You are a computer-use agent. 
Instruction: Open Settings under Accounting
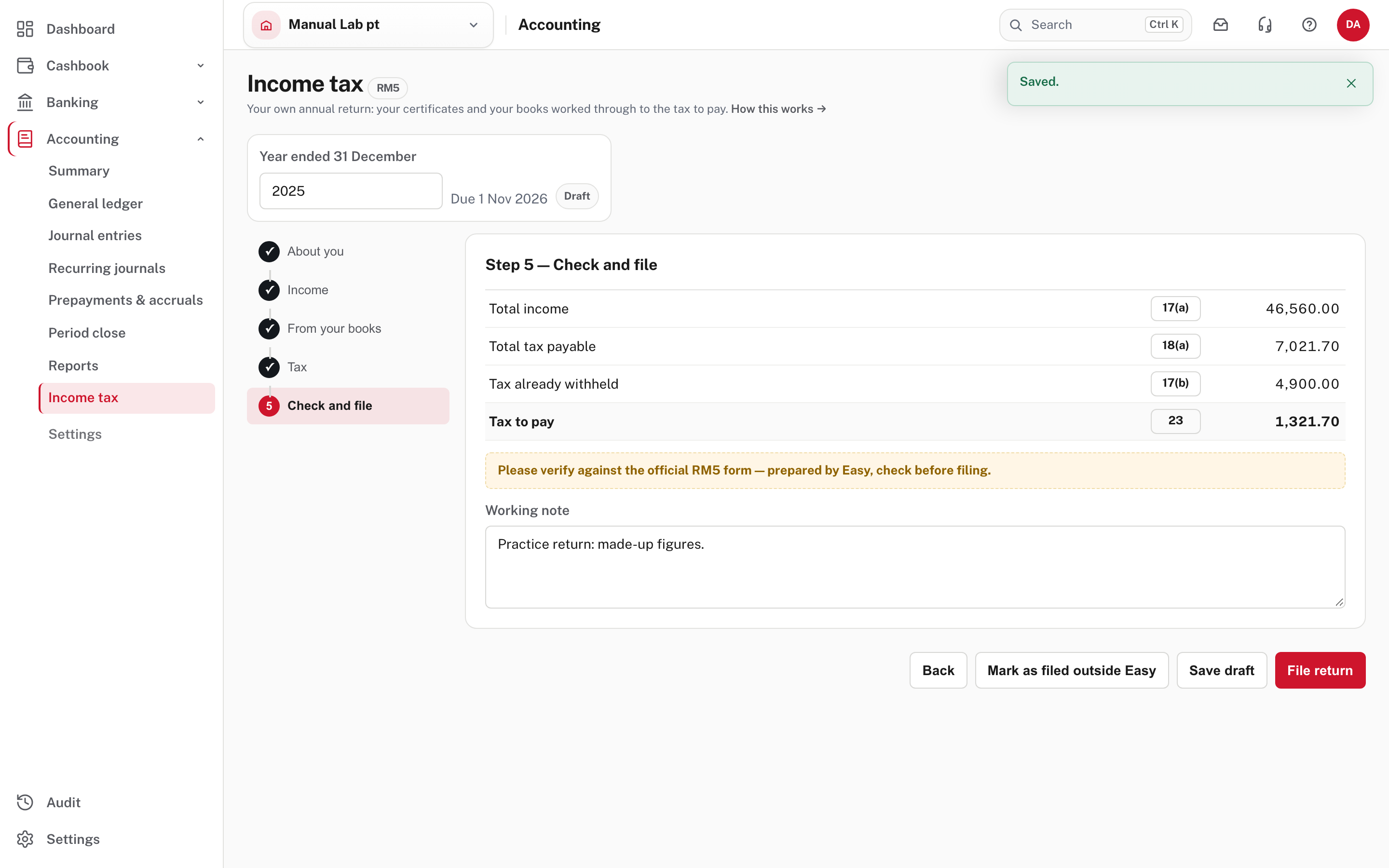pos(75,434)
